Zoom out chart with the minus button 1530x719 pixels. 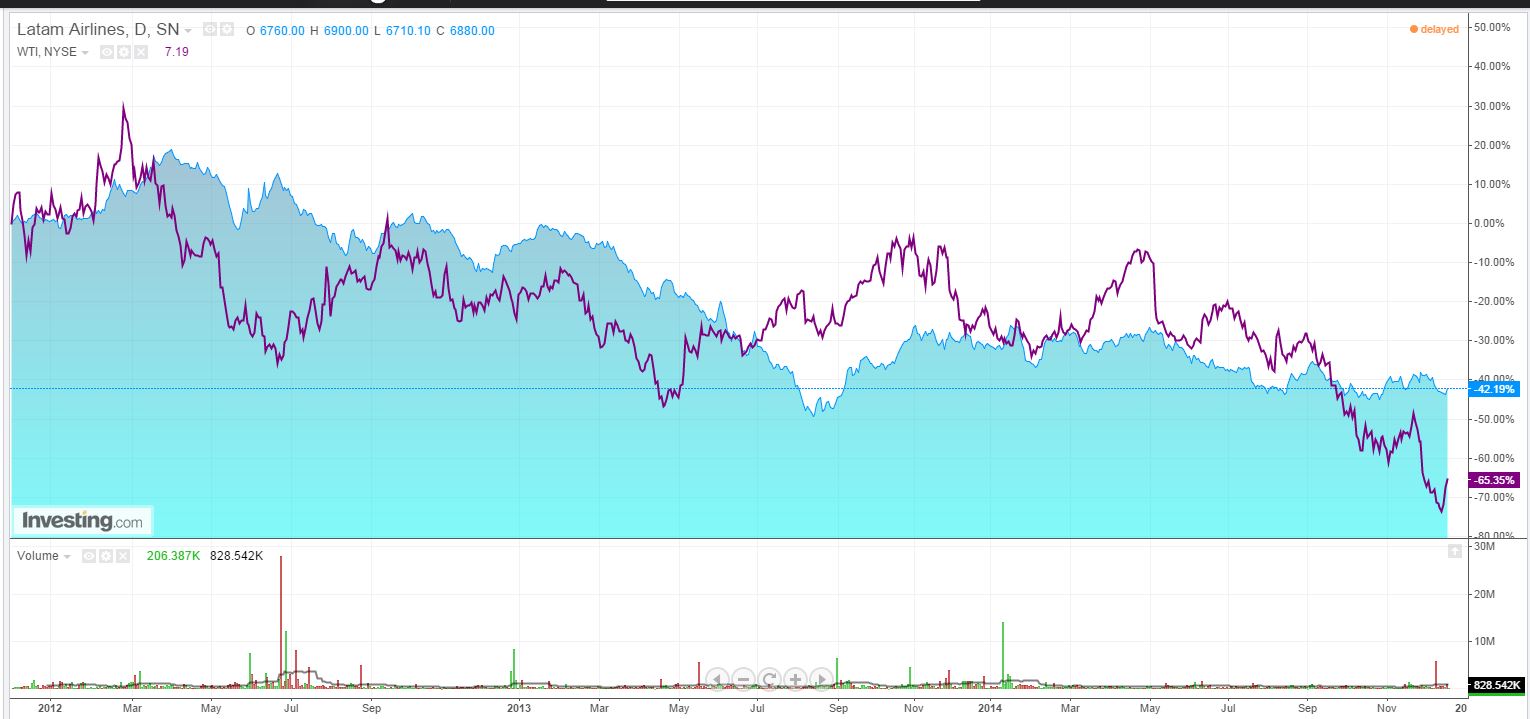click(743, 679)
